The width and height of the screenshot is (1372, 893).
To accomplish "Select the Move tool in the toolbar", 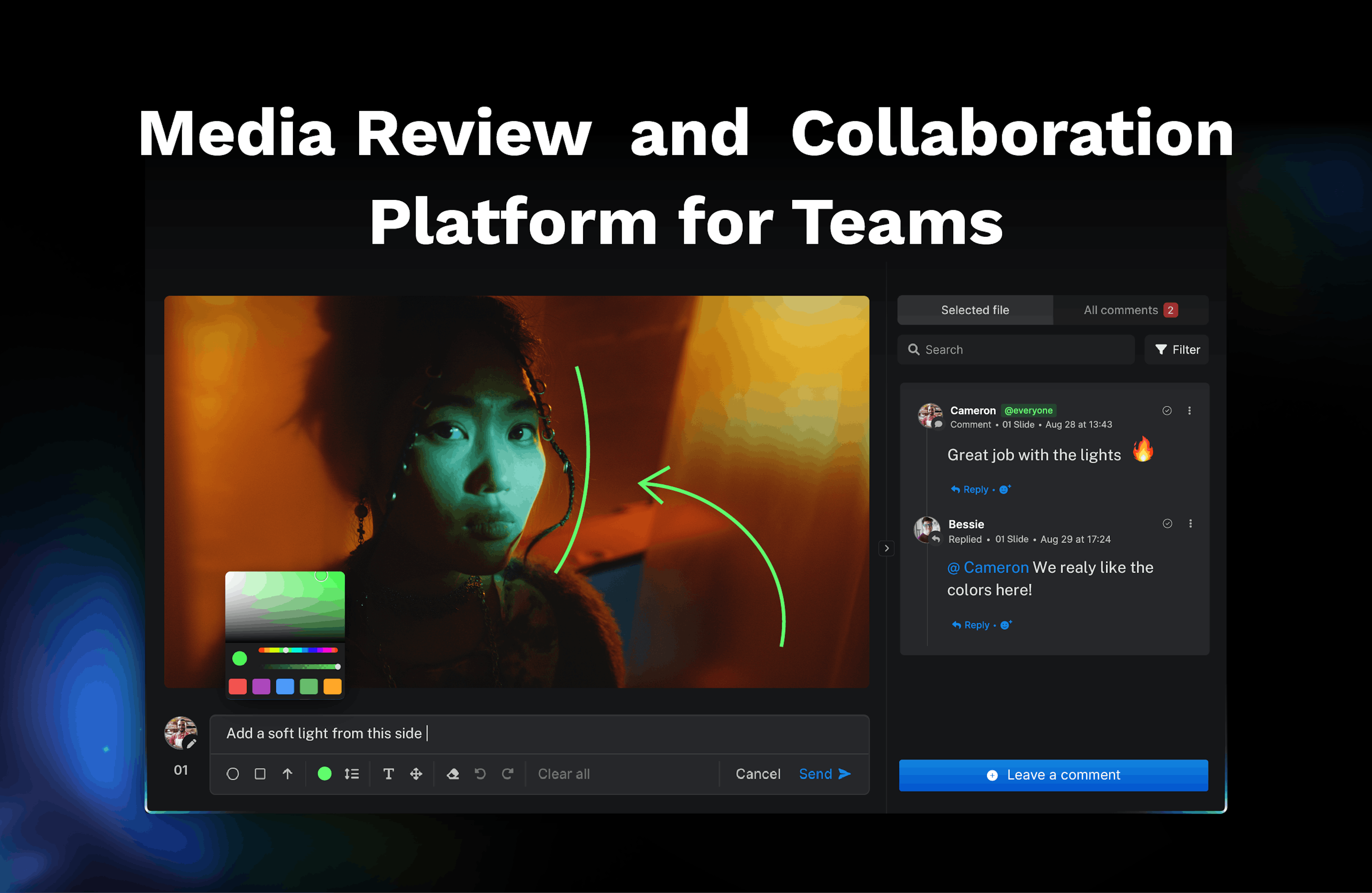I will [x=416, y=774].
